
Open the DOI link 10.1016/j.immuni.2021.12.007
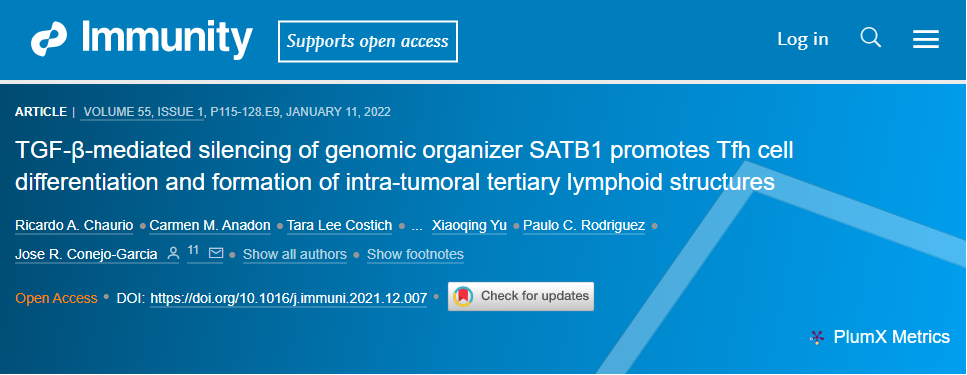click(x=289, y=299)
